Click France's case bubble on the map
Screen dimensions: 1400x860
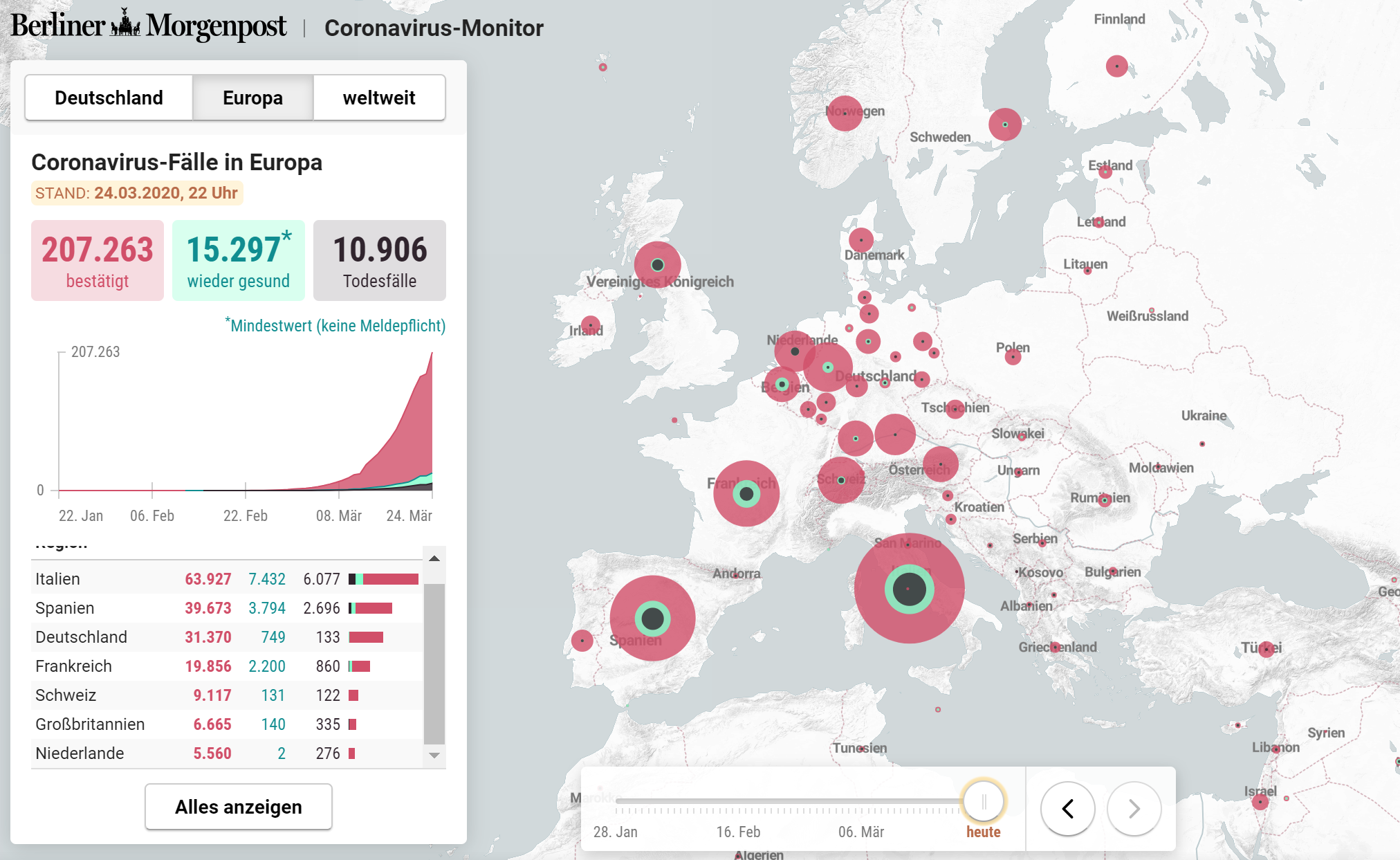click(x=746, y=493)
